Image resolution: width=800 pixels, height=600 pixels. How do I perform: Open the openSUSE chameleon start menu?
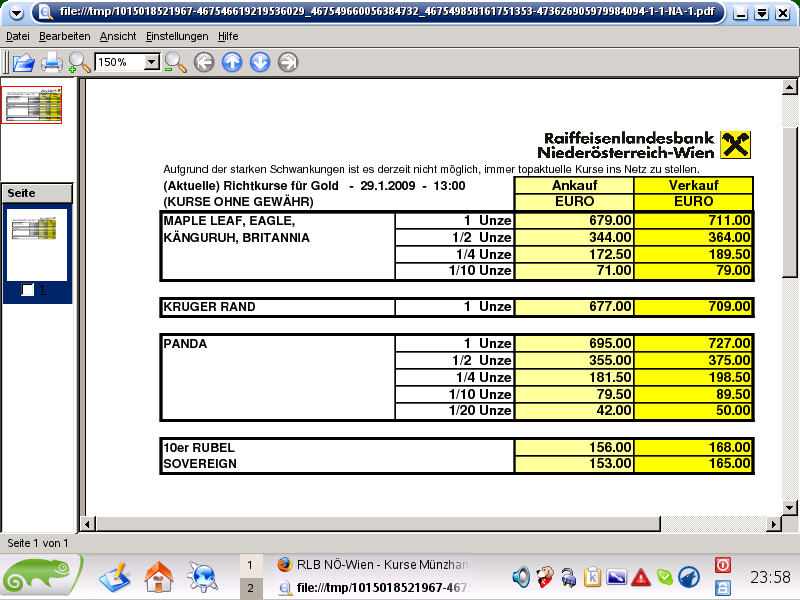[42, 577]
